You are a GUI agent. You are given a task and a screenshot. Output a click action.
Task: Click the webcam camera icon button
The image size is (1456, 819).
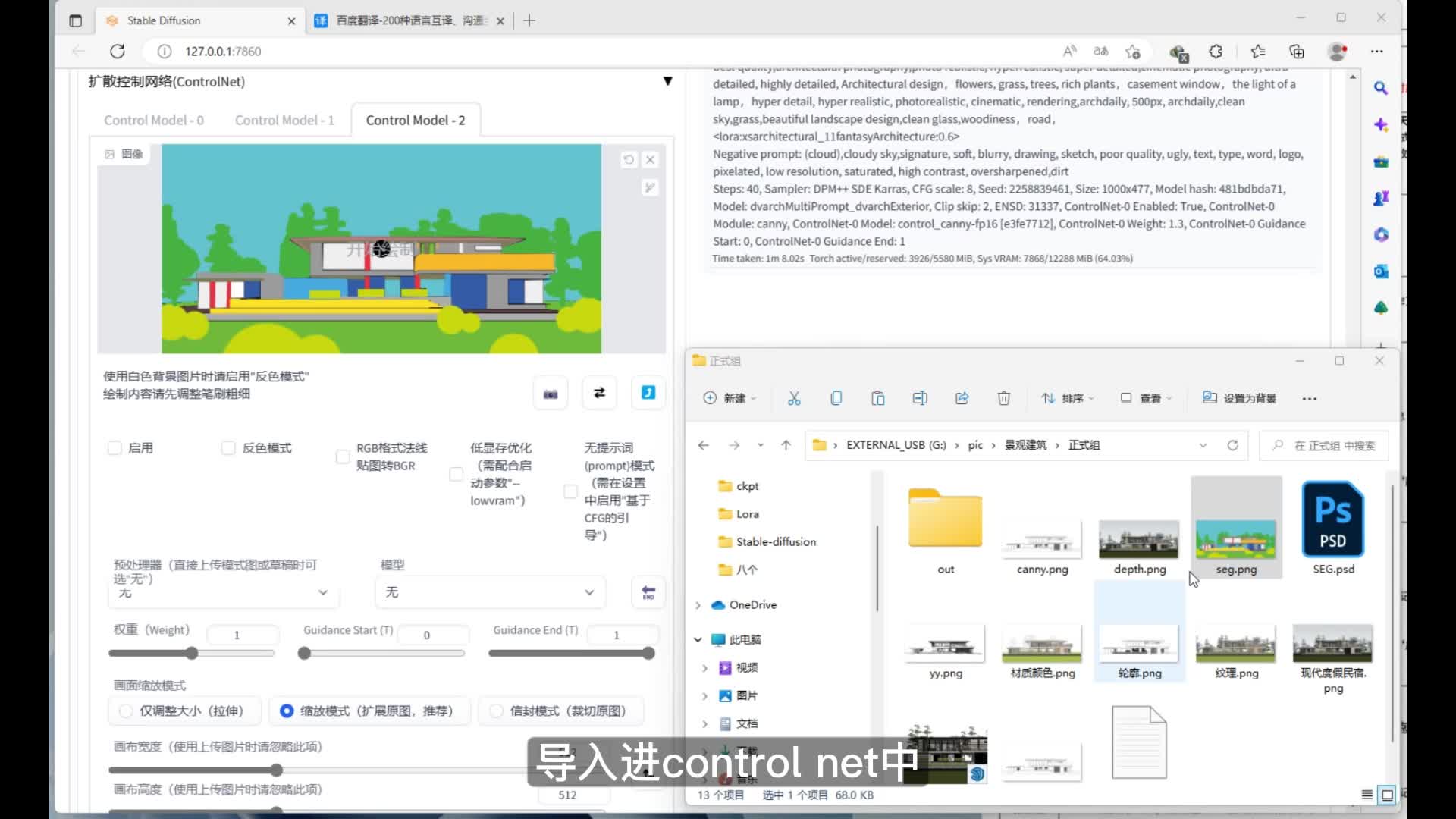click(x=551, y=394)
